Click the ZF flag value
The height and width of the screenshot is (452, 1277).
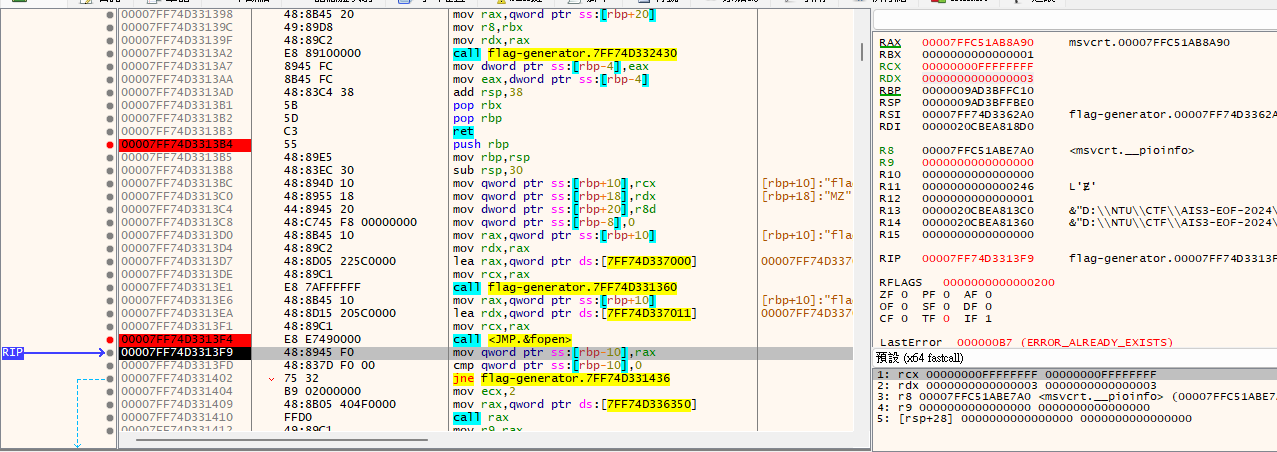click(904, 294)
